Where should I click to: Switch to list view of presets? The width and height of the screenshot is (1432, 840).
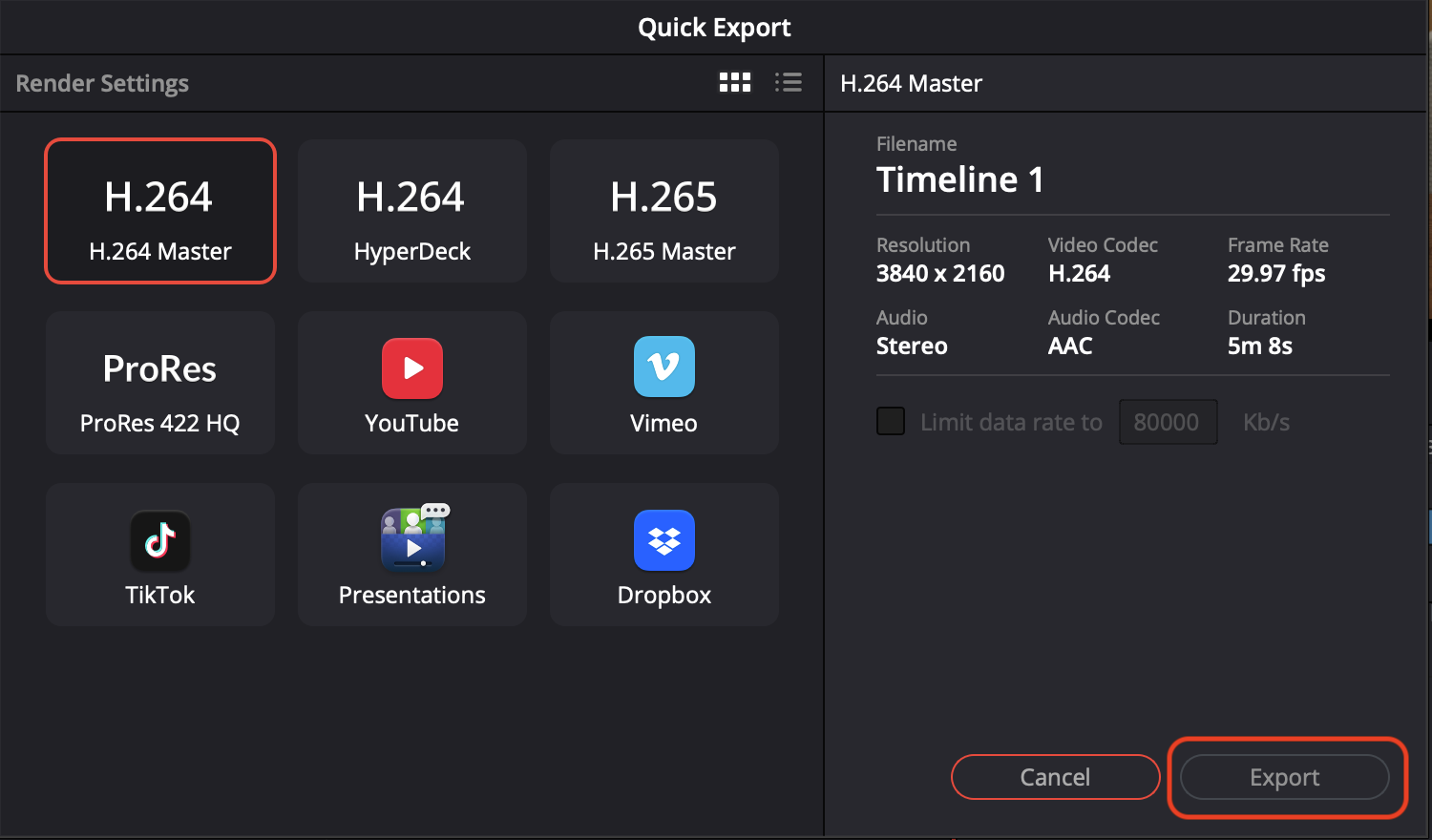point(788,83)
